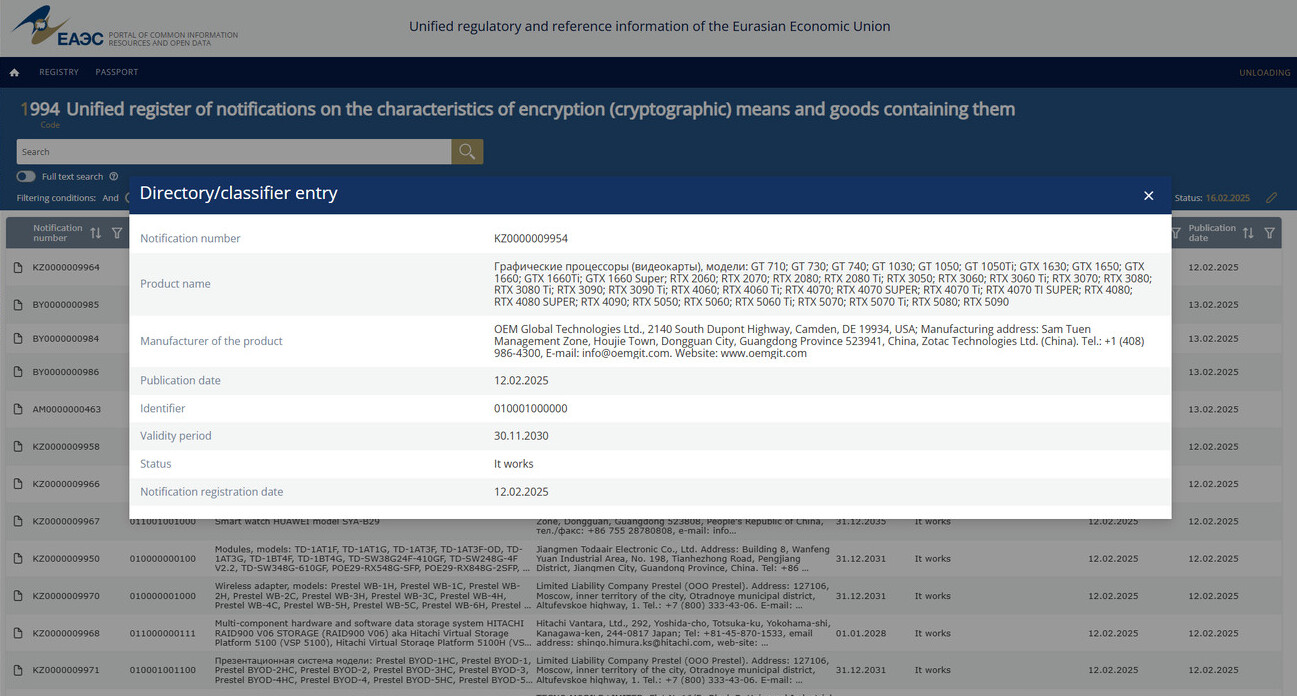Select row BY0000000985 notification number

(x=66, y=305)
